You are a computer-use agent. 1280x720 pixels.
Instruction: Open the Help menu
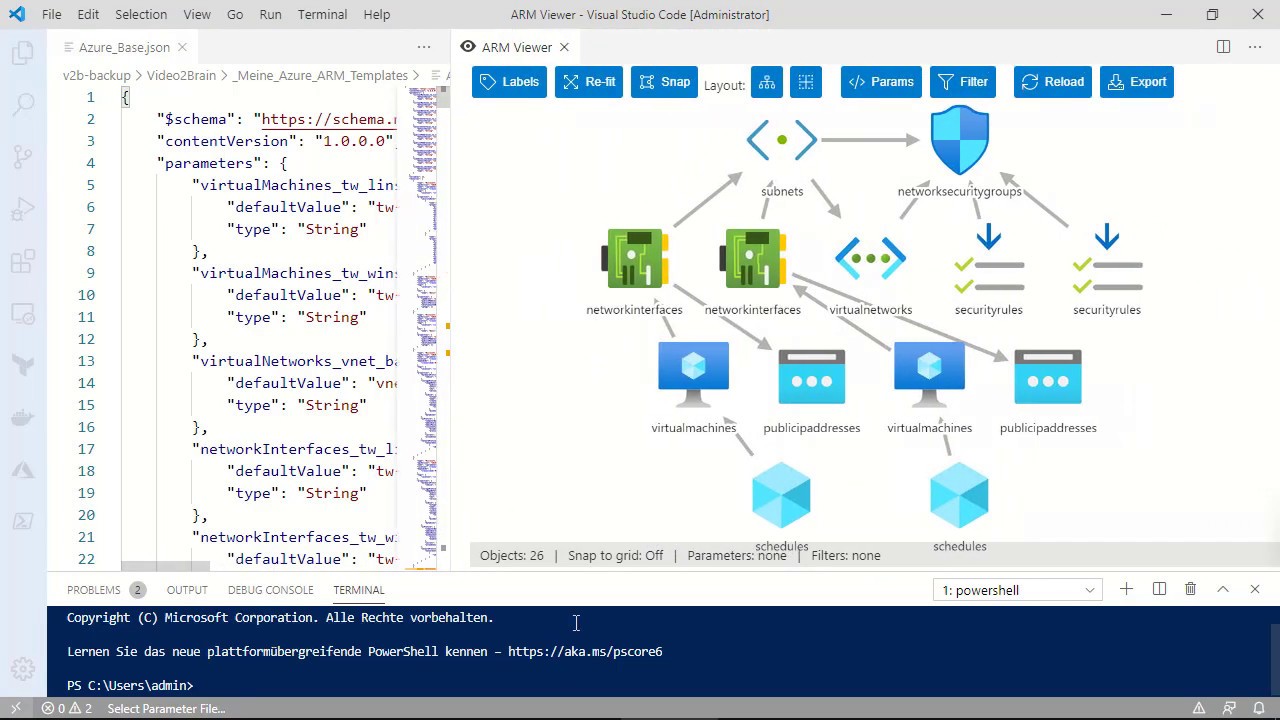[x=377, y=14]
